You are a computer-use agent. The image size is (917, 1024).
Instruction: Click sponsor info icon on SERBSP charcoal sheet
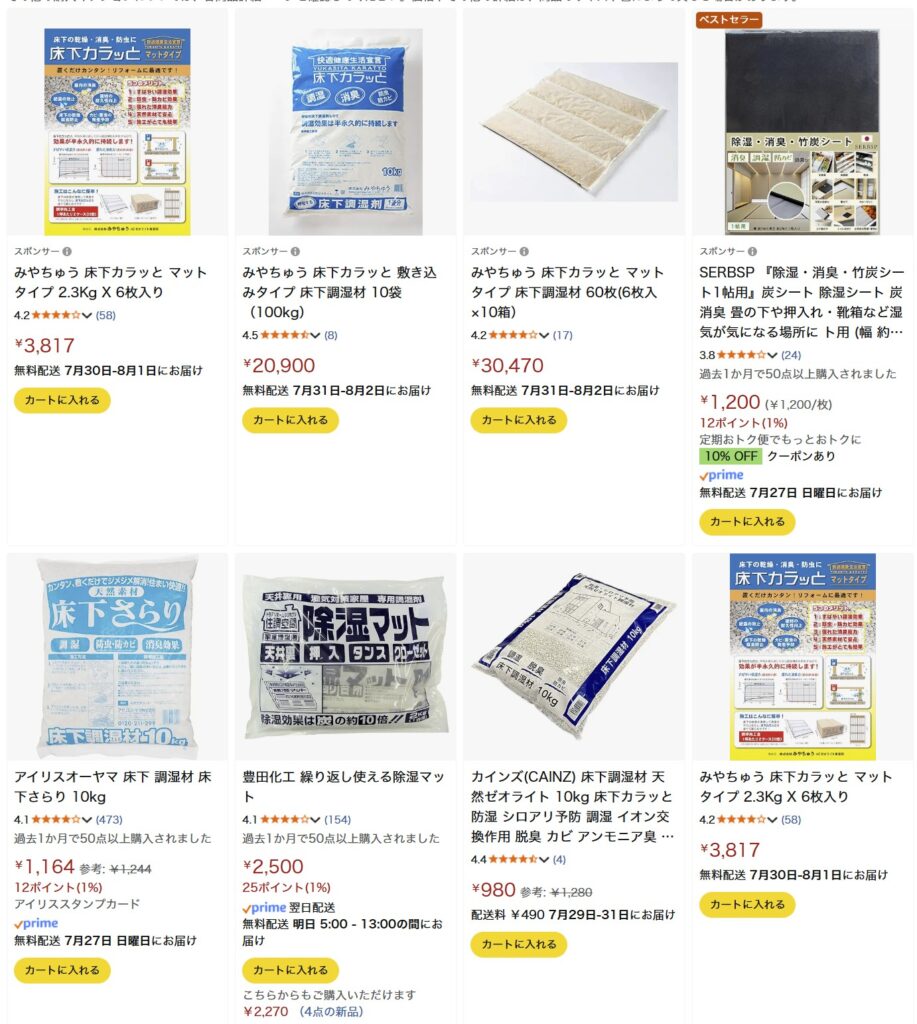coord(752,251)
